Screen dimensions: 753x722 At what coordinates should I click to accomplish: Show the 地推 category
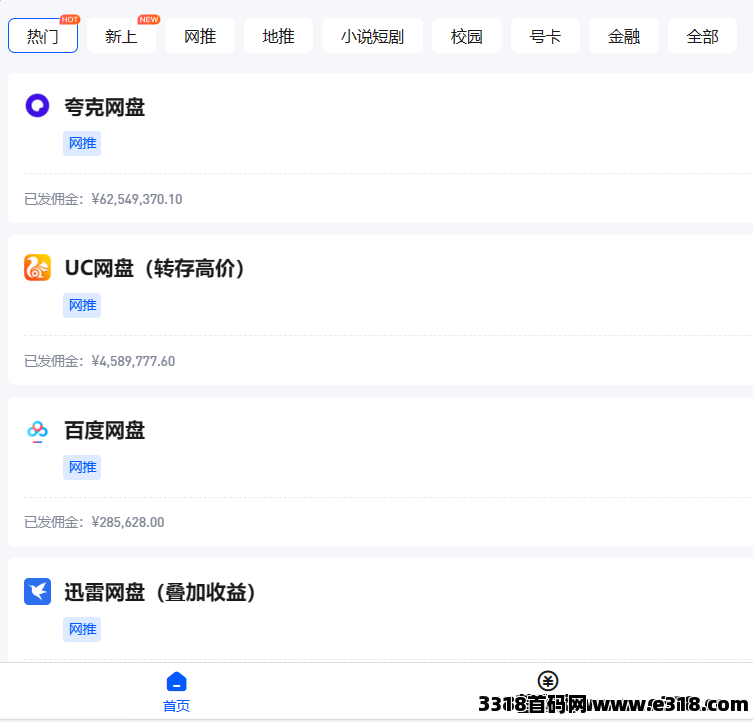(279, 36)
